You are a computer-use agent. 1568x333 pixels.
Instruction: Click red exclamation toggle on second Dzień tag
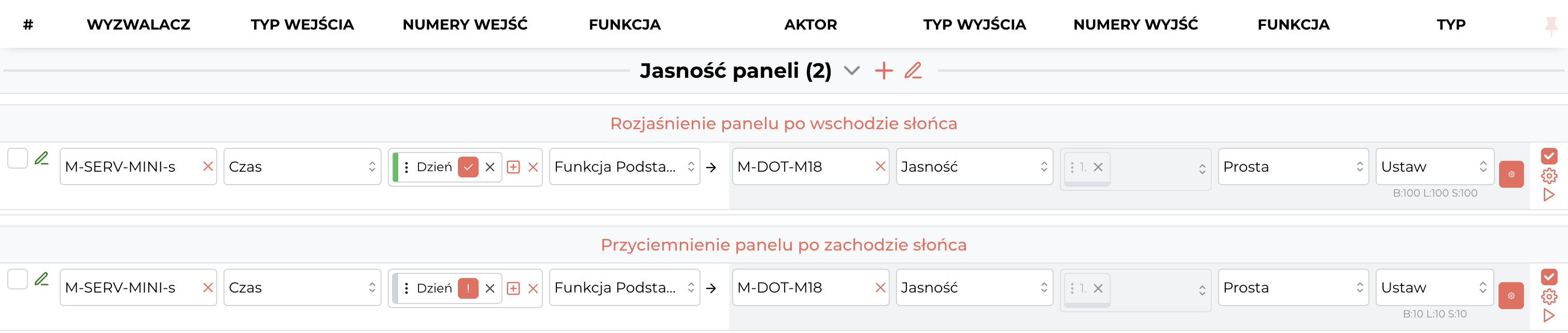[468, 288]
